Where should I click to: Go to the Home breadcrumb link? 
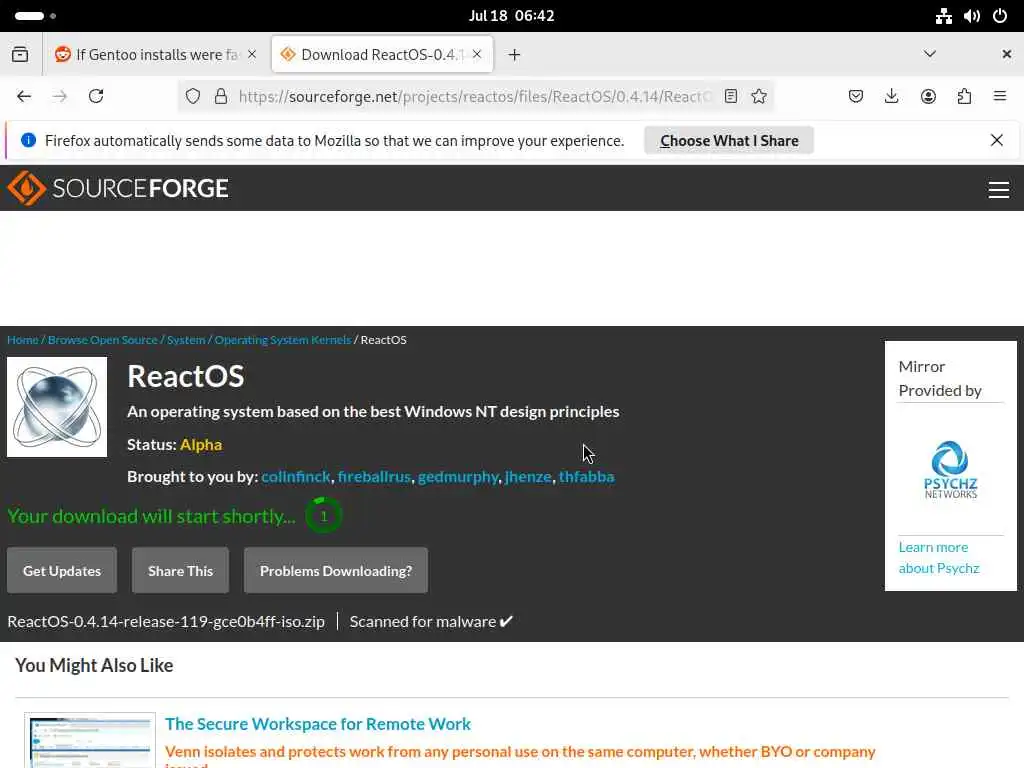(23, 340)
